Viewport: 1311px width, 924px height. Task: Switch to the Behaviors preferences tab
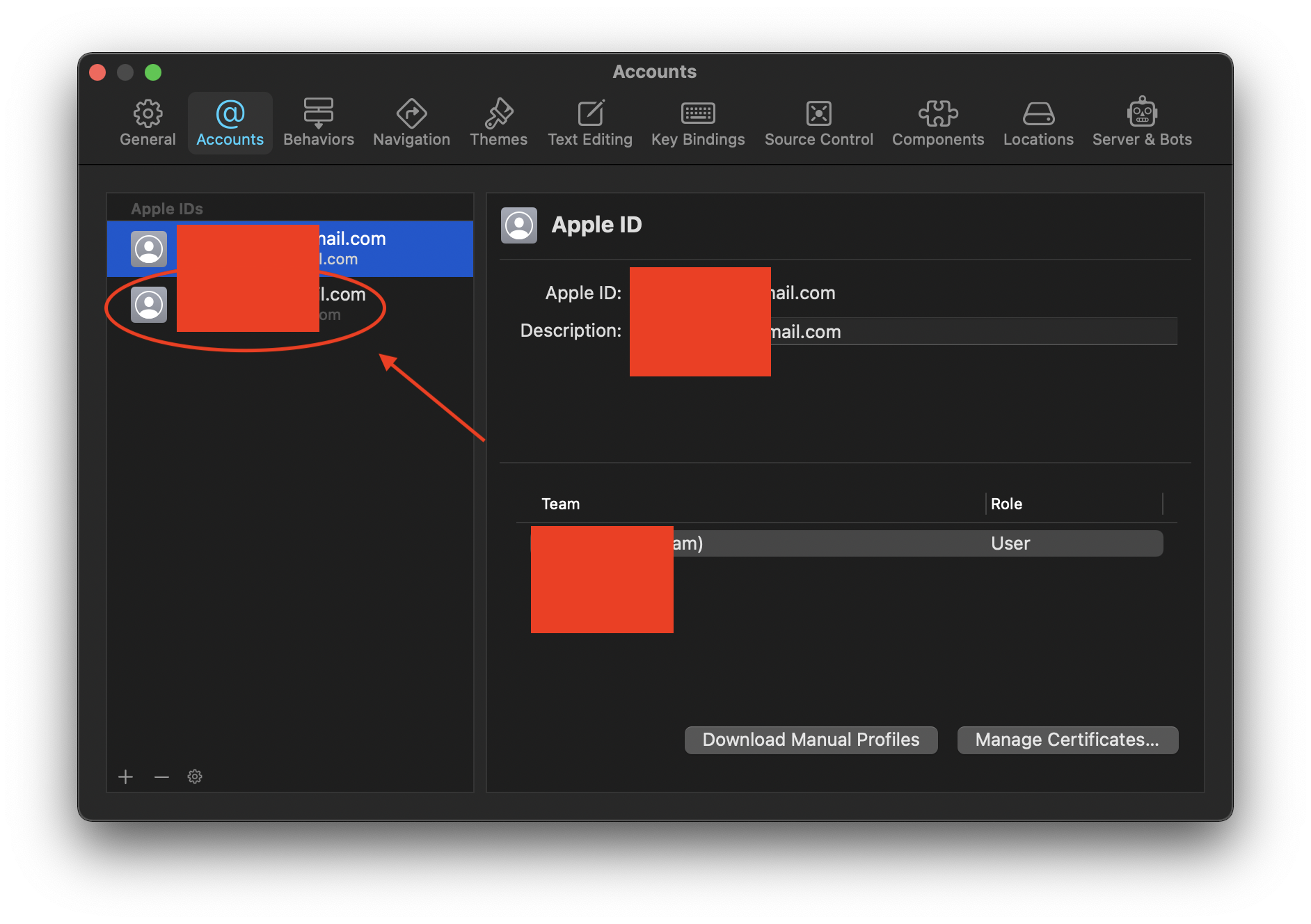[319, 123]
